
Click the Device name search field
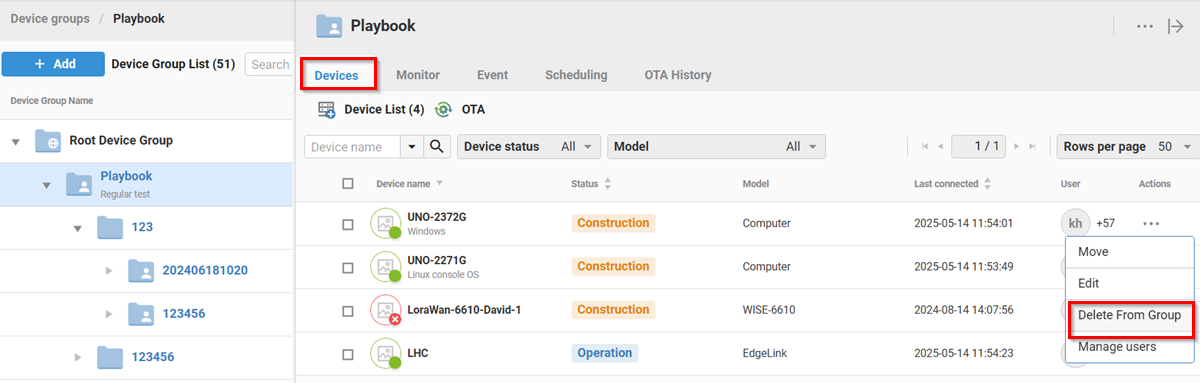point(353,147)
